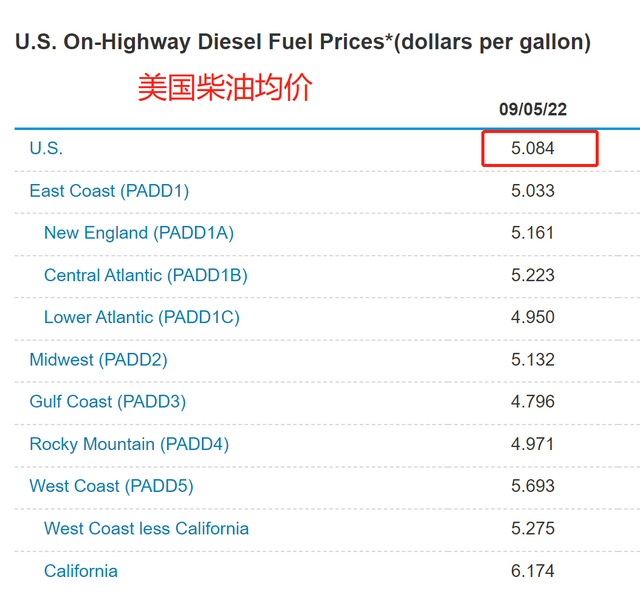Click the California price value 6.174
Screen dimensions: 640x597
pos(533,571)
